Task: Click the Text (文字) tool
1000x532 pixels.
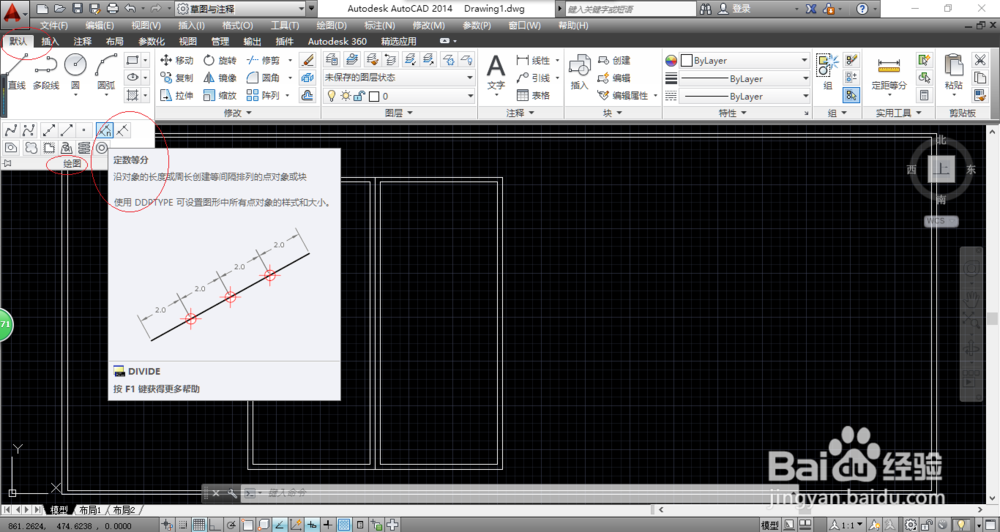Action: [x=496, y=73]
